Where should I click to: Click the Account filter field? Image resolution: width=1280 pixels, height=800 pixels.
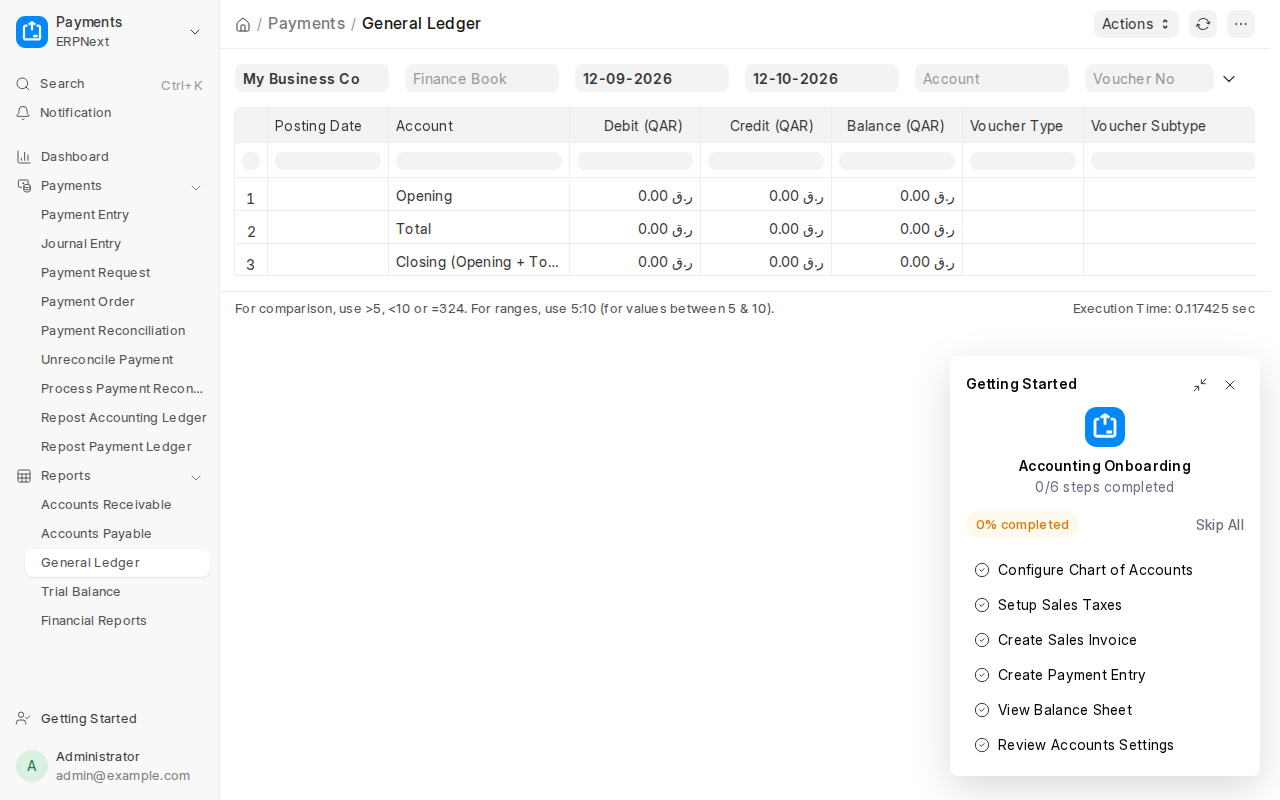[x=992, y=78]
